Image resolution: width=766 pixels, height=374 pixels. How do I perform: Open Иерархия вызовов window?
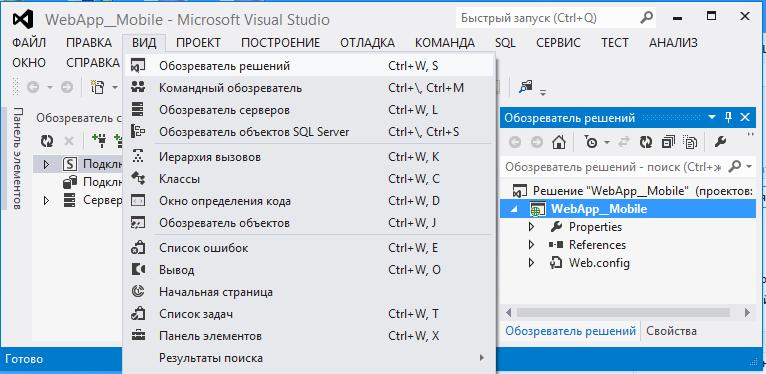point(309,157)
